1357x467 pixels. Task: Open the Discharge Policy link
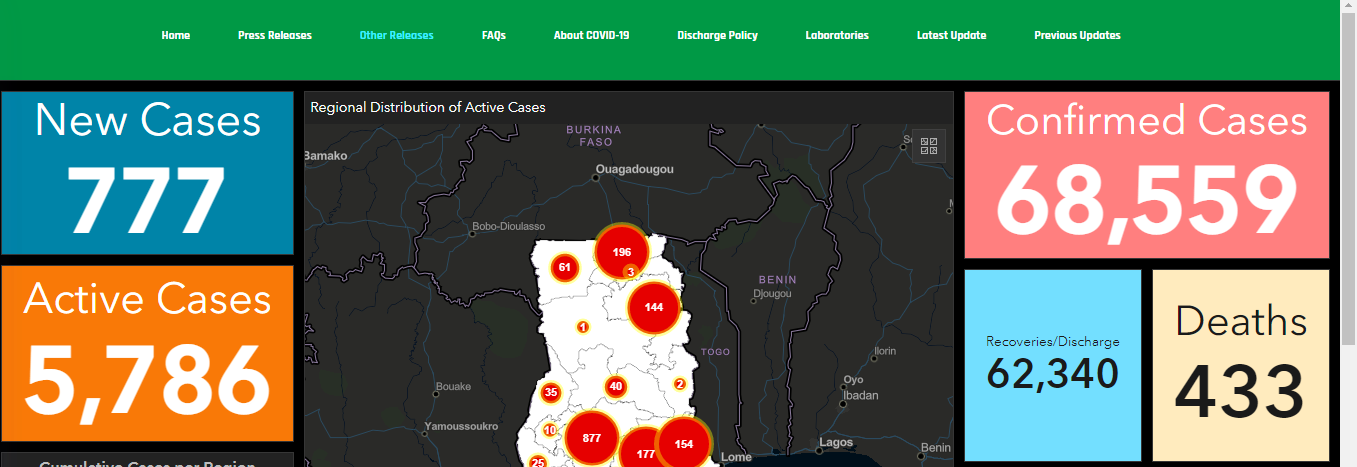717,35
